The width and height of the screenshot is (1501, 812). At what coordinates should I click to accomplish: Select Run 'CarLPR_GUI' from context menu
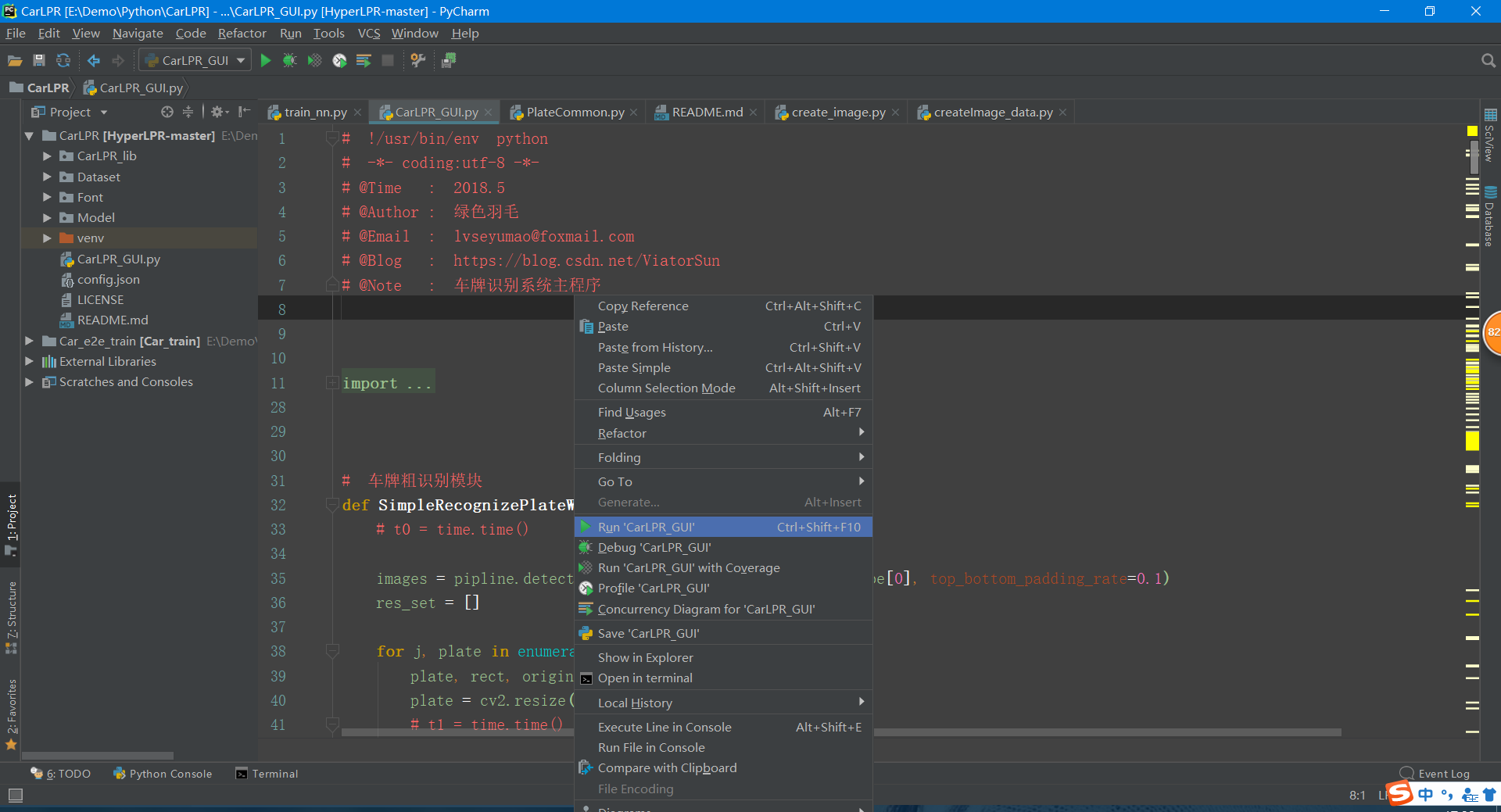click(646, 527)
